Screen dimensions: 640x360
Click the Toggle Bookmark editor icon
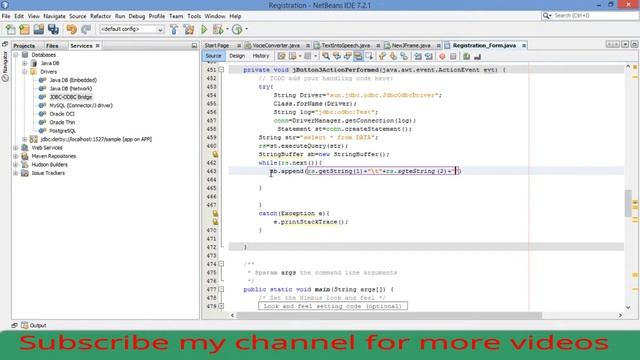pyautogui.click(x=404, y=56)
